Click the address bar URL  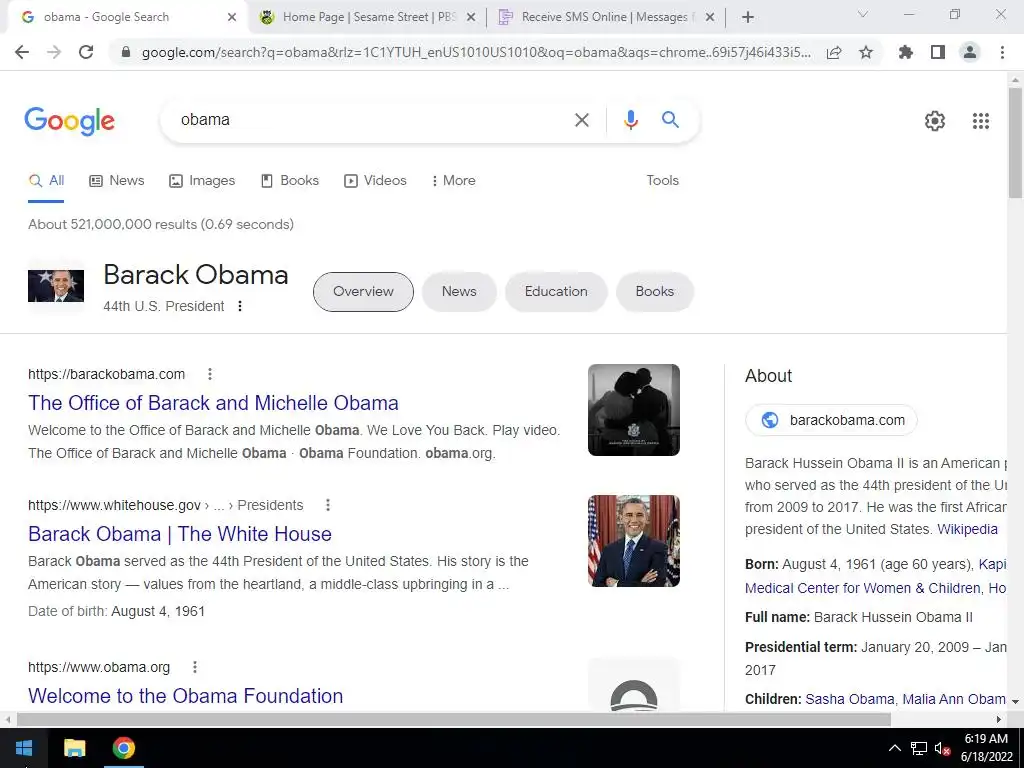pyautogui.click(x=476, y=52)
